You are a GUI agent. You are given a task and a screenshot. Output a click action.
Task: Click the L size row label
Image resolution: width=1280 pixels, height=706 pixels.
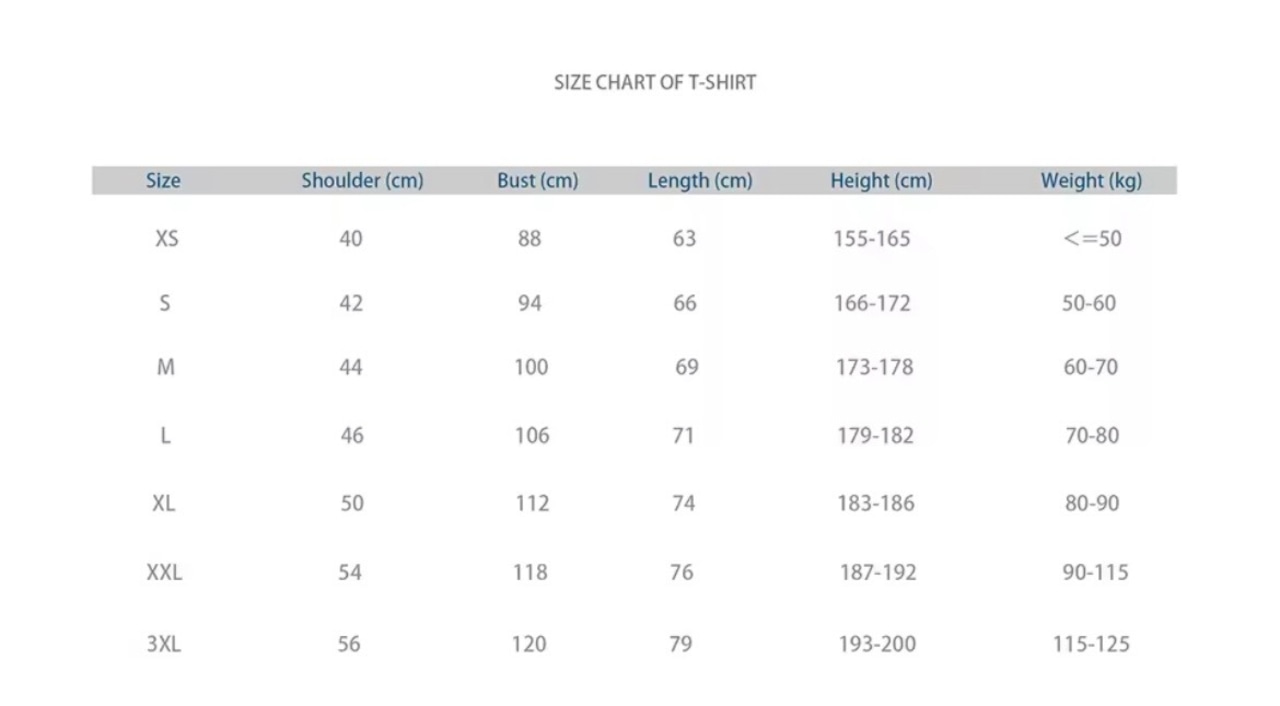[x=165, y=435]
